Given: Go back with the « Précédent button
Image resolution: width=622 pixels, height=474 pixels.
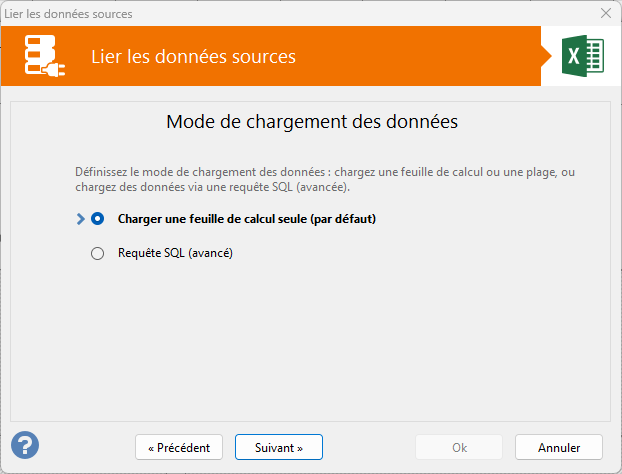Looking at the screenshot, I should tap(179, 447).
